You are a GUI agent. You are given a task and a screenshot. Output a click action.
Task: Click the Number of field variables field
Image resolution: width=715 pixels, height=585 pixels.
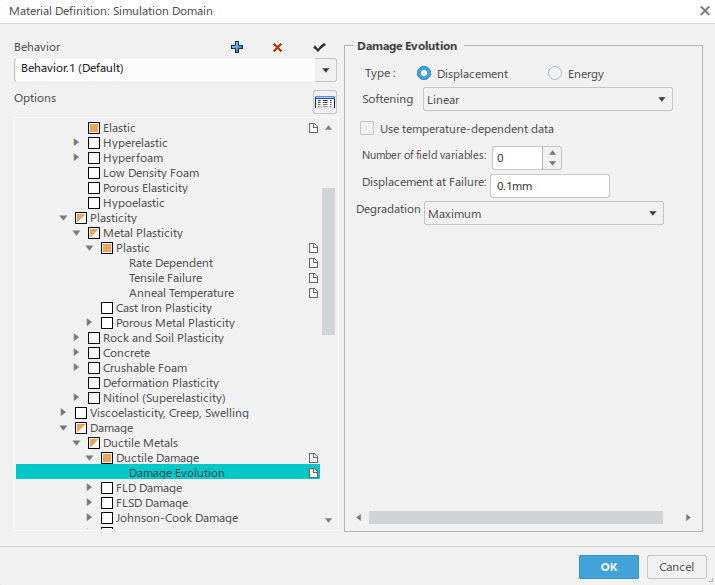click(x=518, y=158)
